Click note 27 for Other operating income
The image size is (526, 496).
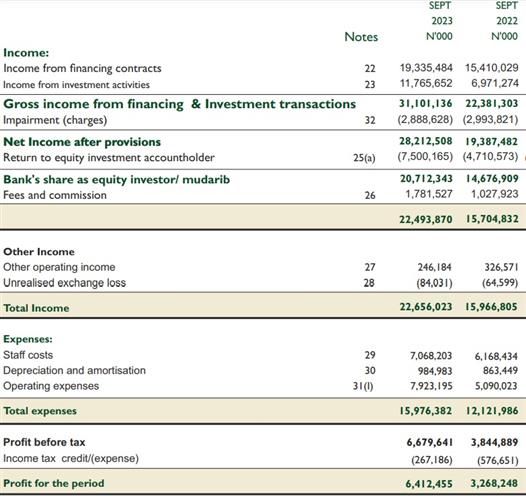[370, 267]
